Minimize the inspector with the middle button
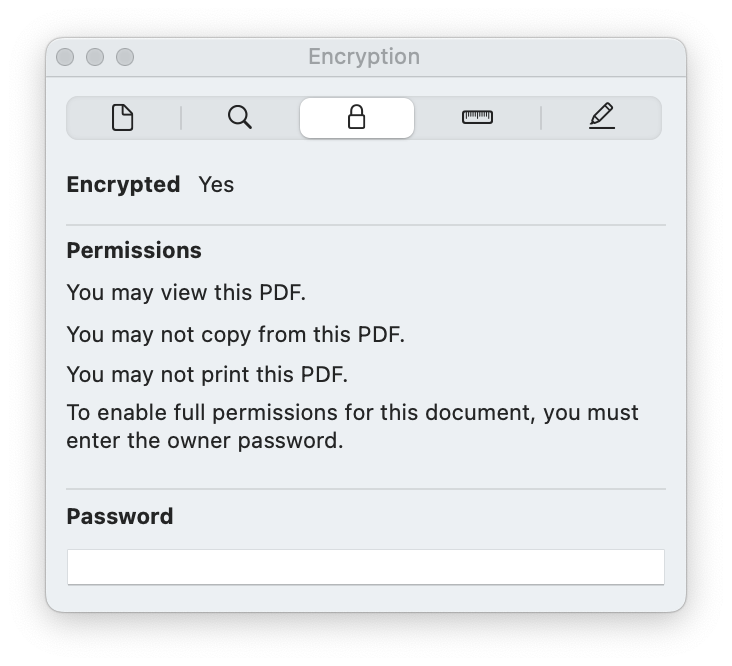Viewport: 732px width, 666px height. click(95, 57)
